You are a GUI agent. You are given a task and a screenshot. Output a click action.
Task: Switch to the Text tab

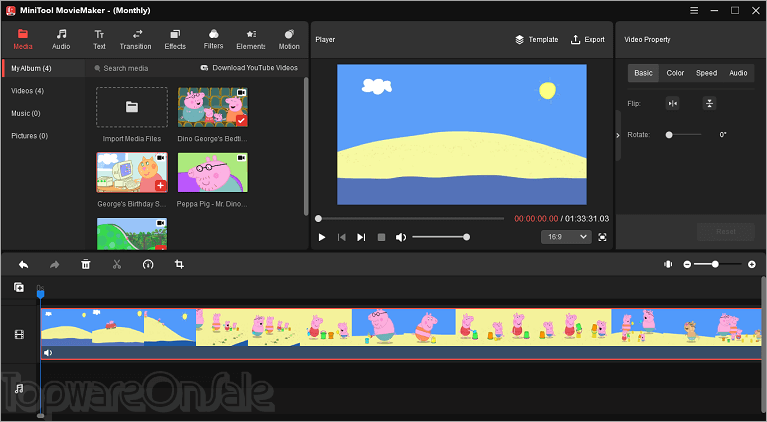tap(99, 40)
